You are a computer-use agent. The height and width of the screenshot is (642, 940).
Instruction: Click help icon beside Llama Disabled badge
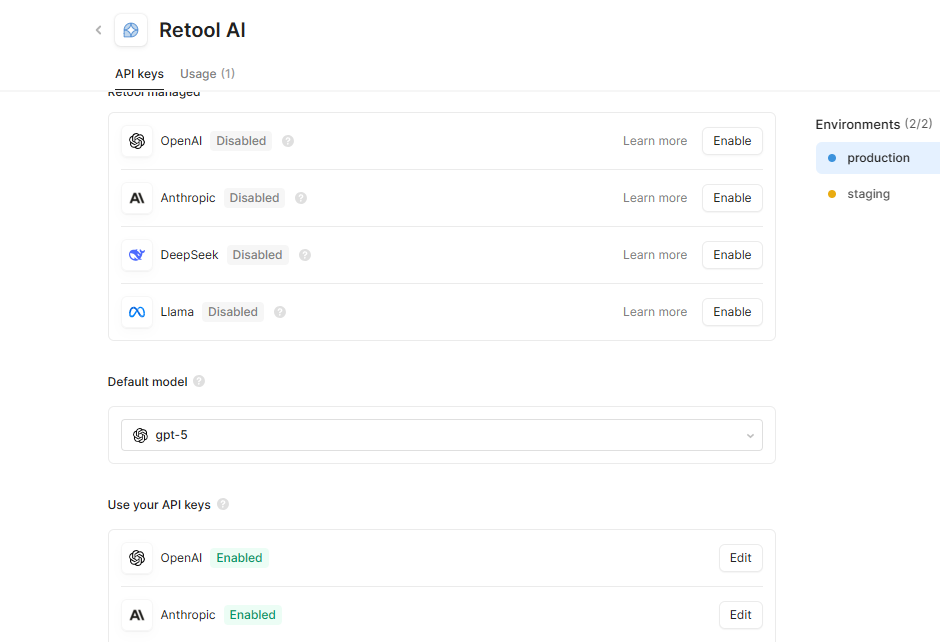pos(280,312)
